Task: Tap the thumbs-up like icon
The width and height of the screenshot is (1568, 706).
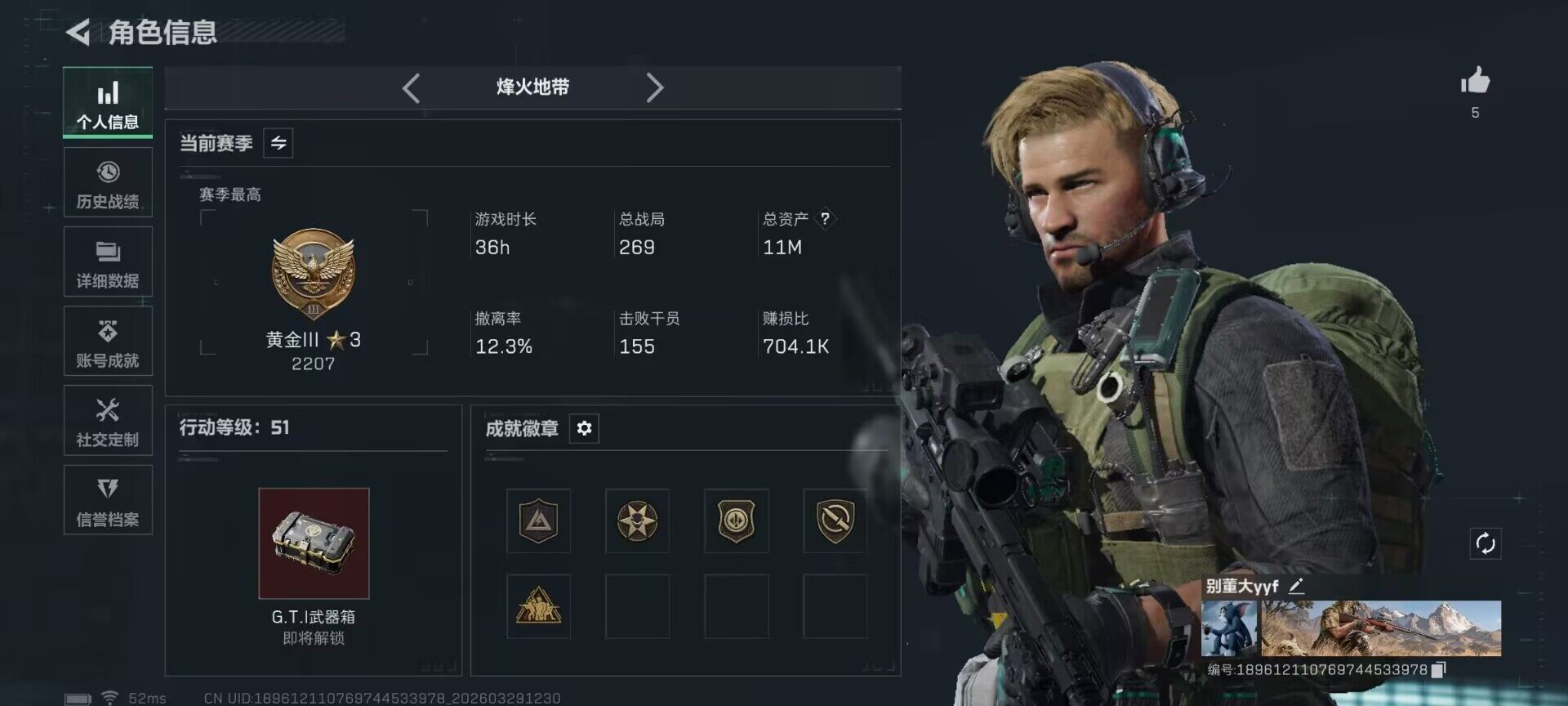Action: [1475, 81]
